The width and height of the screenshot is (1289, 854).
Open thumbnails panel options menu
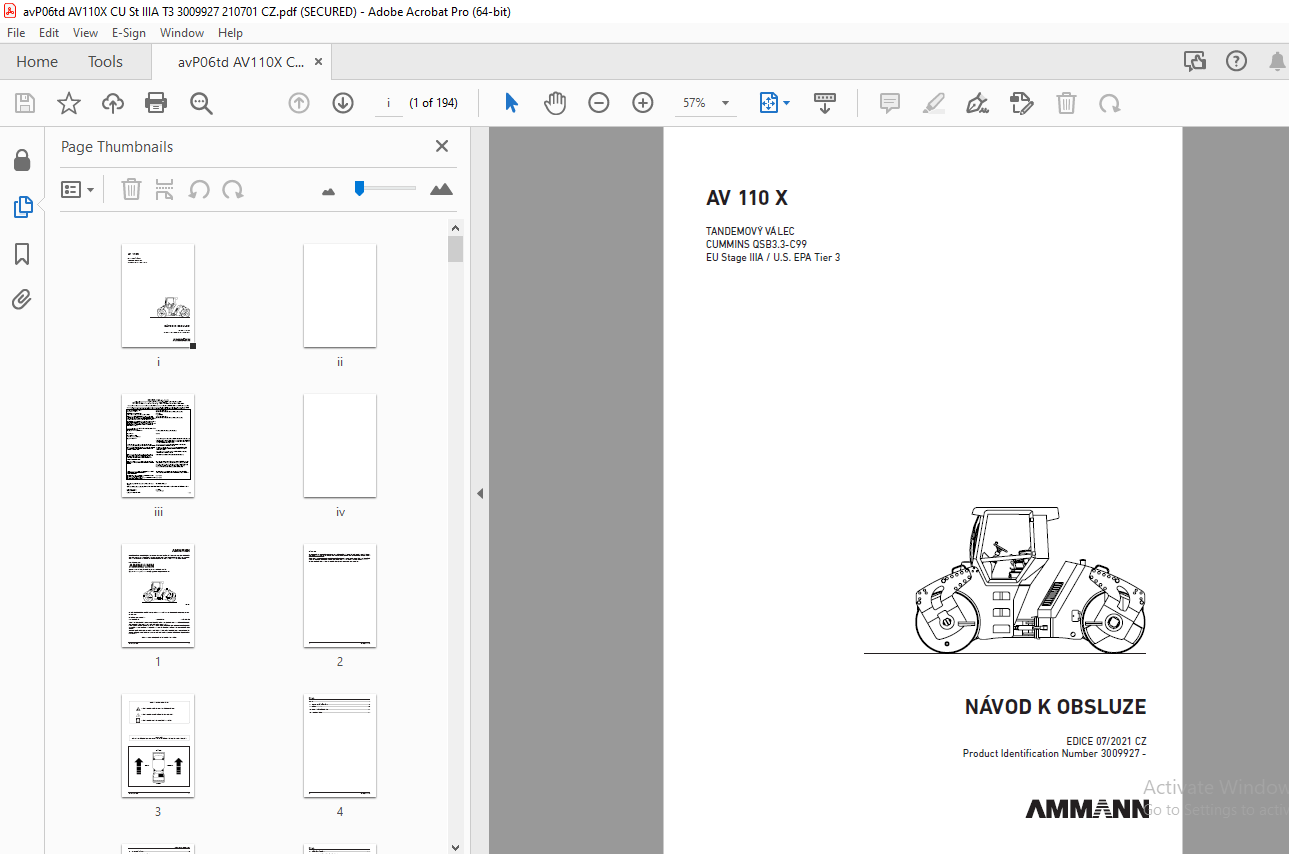point(78,189)
